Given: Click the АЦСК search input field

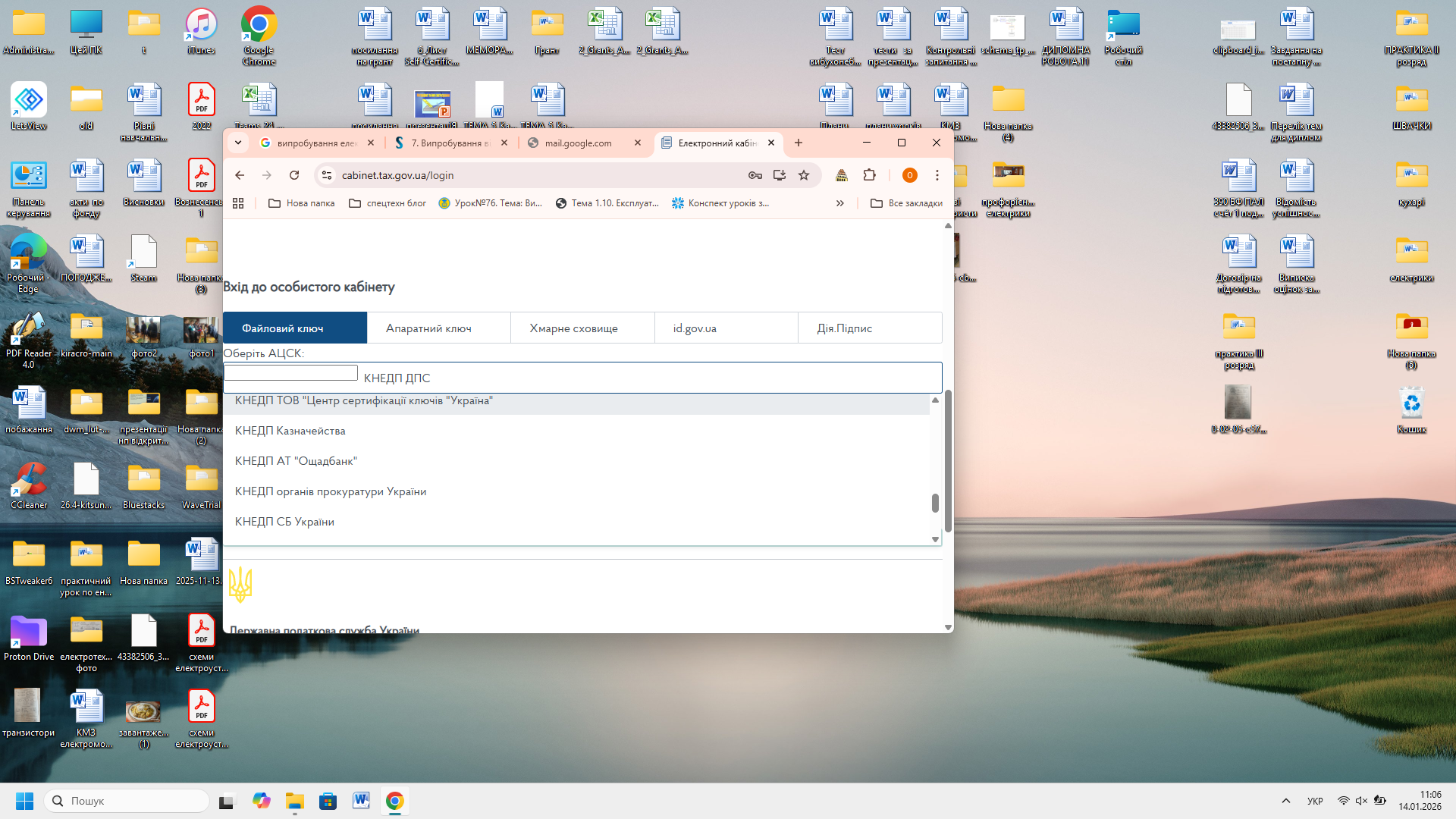Looking at the screenshot, I should click(290, 373).
